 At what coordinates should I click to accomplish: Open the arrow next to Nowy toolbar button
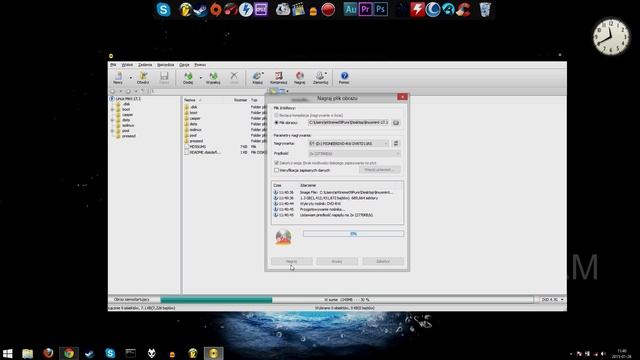[131, 78]
